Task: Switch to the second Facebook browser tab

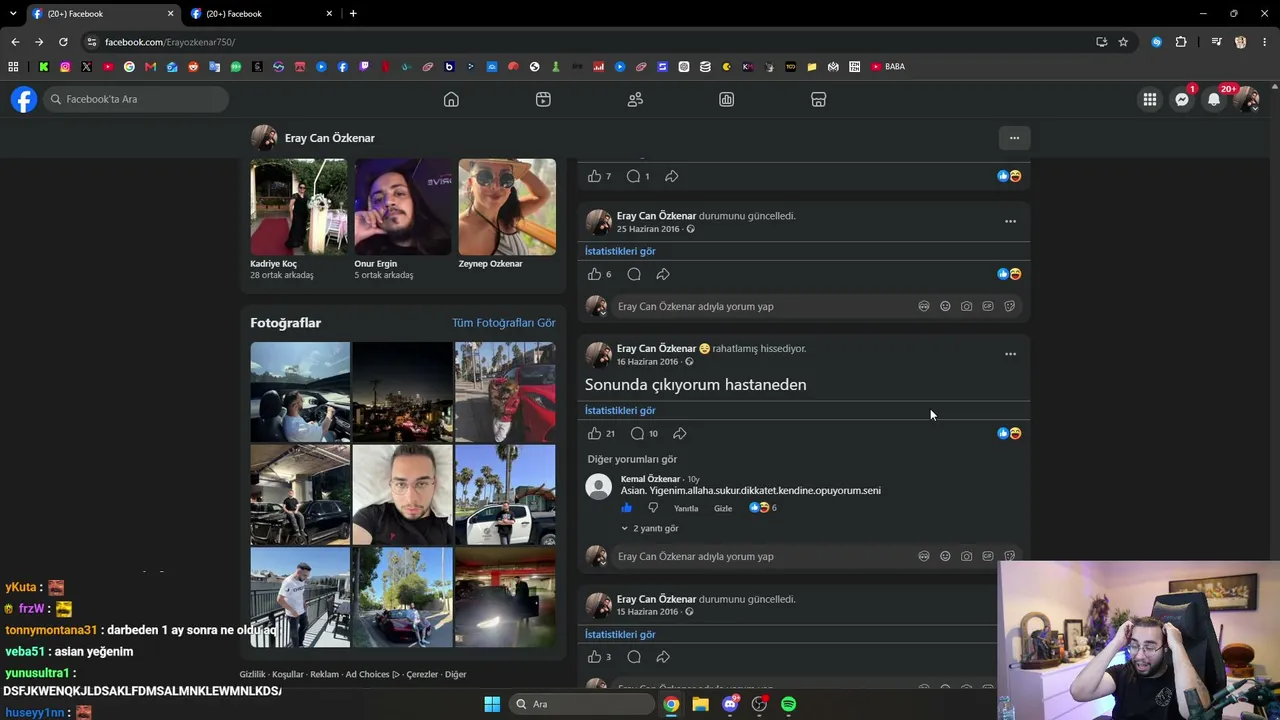Action: click(x=260, y=14)
